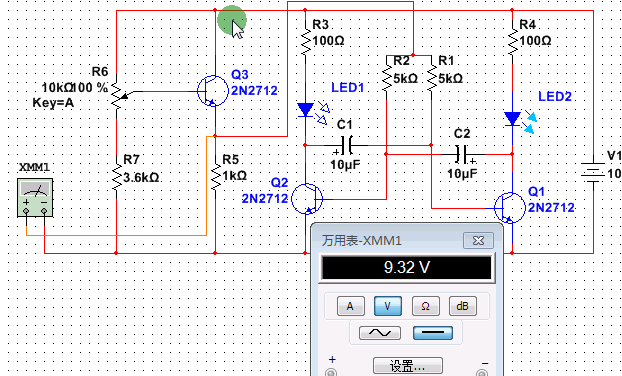Viewport: 622px width, 376px height.
Task: Select resistor R5 1kΩ symbol
Action: [215, 176]
